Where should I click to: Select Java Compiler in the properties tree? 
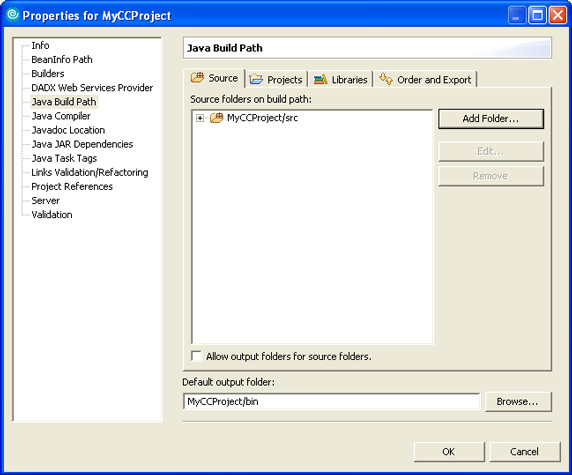coord(61,116)
